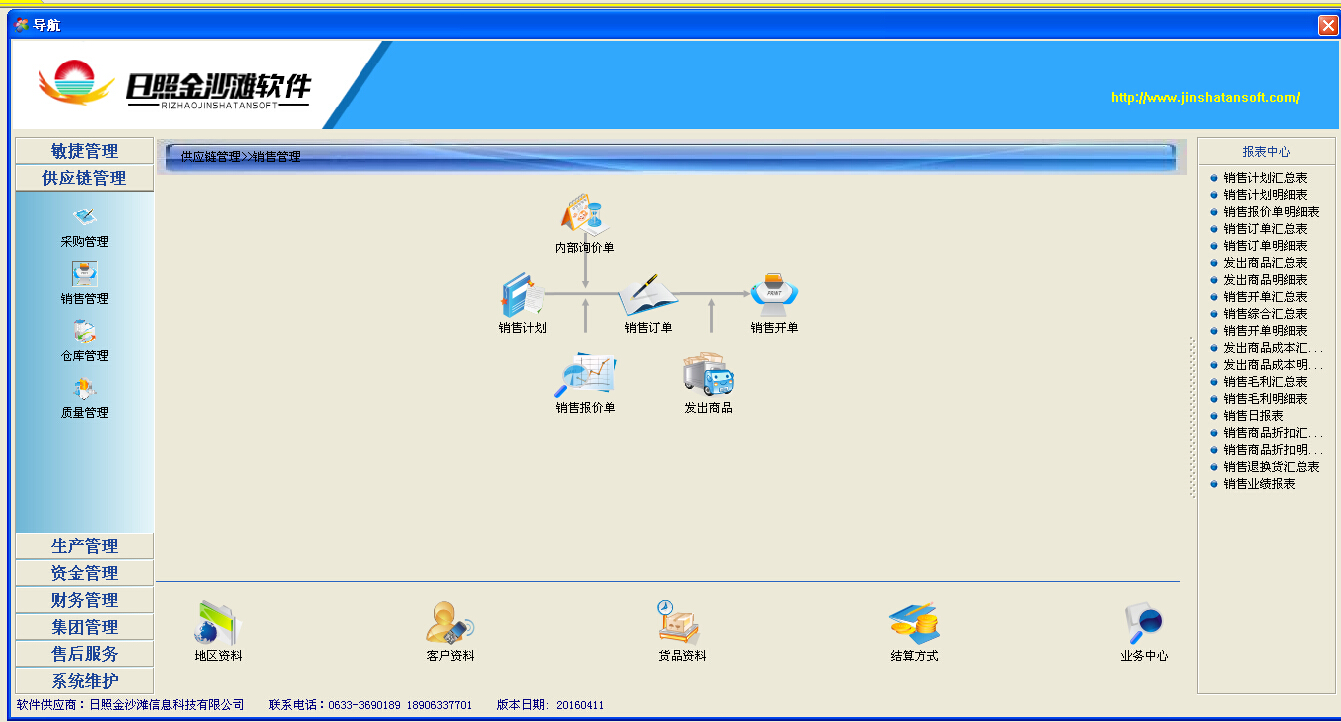Open the 采购管理 purchasing module icon
Screen dimensions: 1341x722
[84, 218]
